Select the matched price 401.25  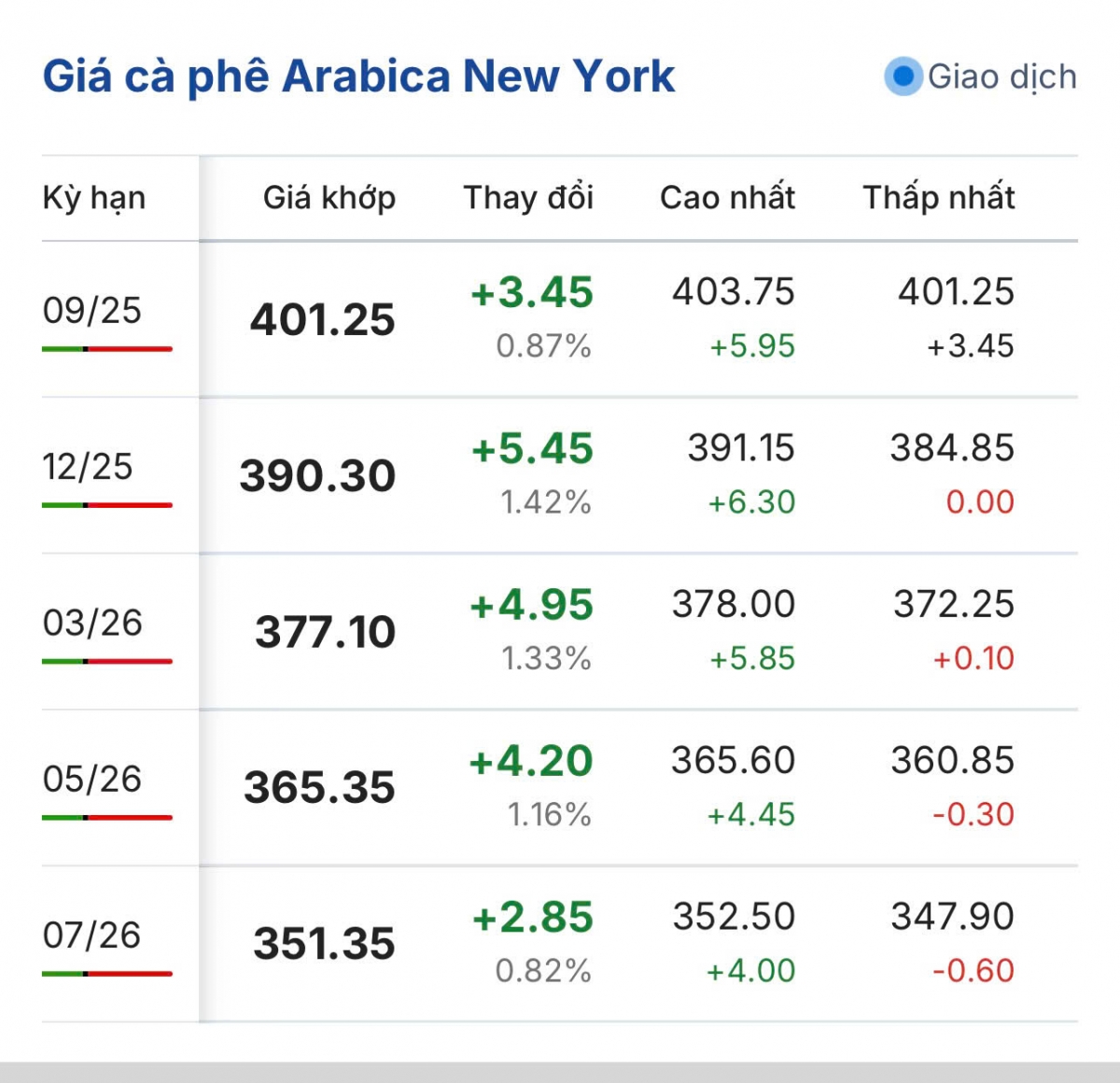pyautogui.click(x=323, y=320)
